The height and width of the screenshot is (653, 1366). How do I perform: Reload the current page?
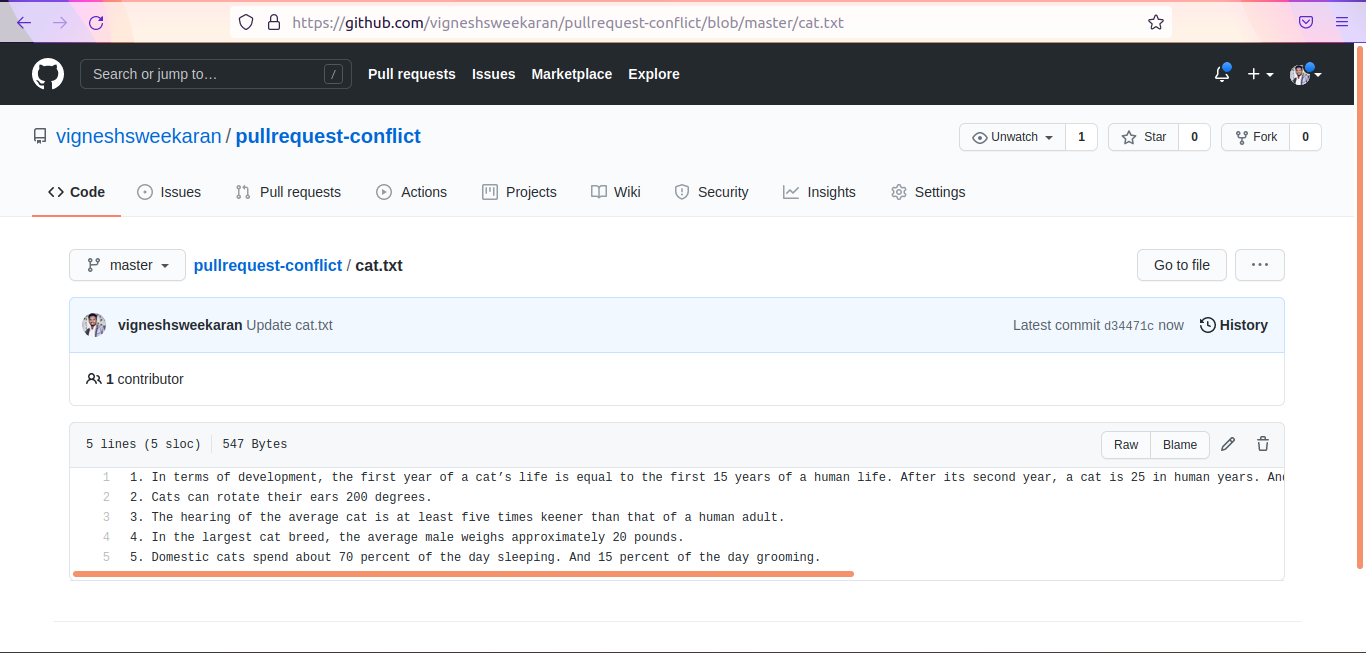pyautogui.click(x=96, y=21)
